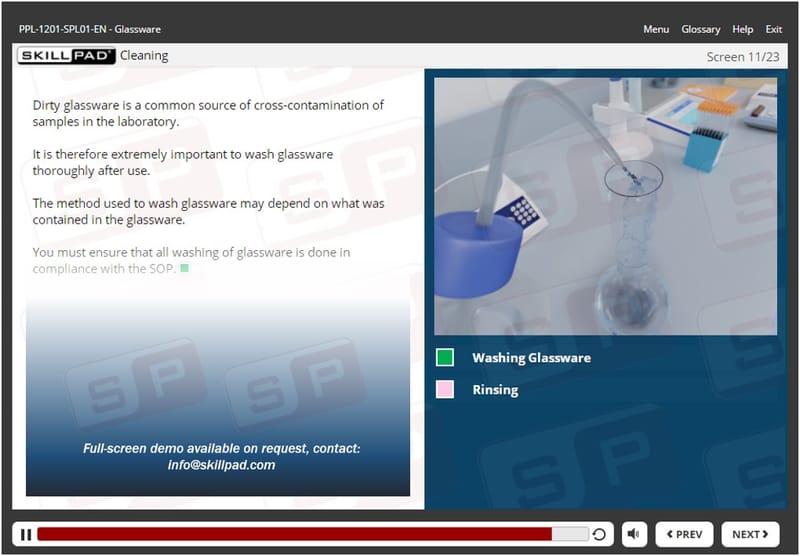The image size is (800, 556).
Task: Select the 'Rinsing' label
Action: coord(495,389)
